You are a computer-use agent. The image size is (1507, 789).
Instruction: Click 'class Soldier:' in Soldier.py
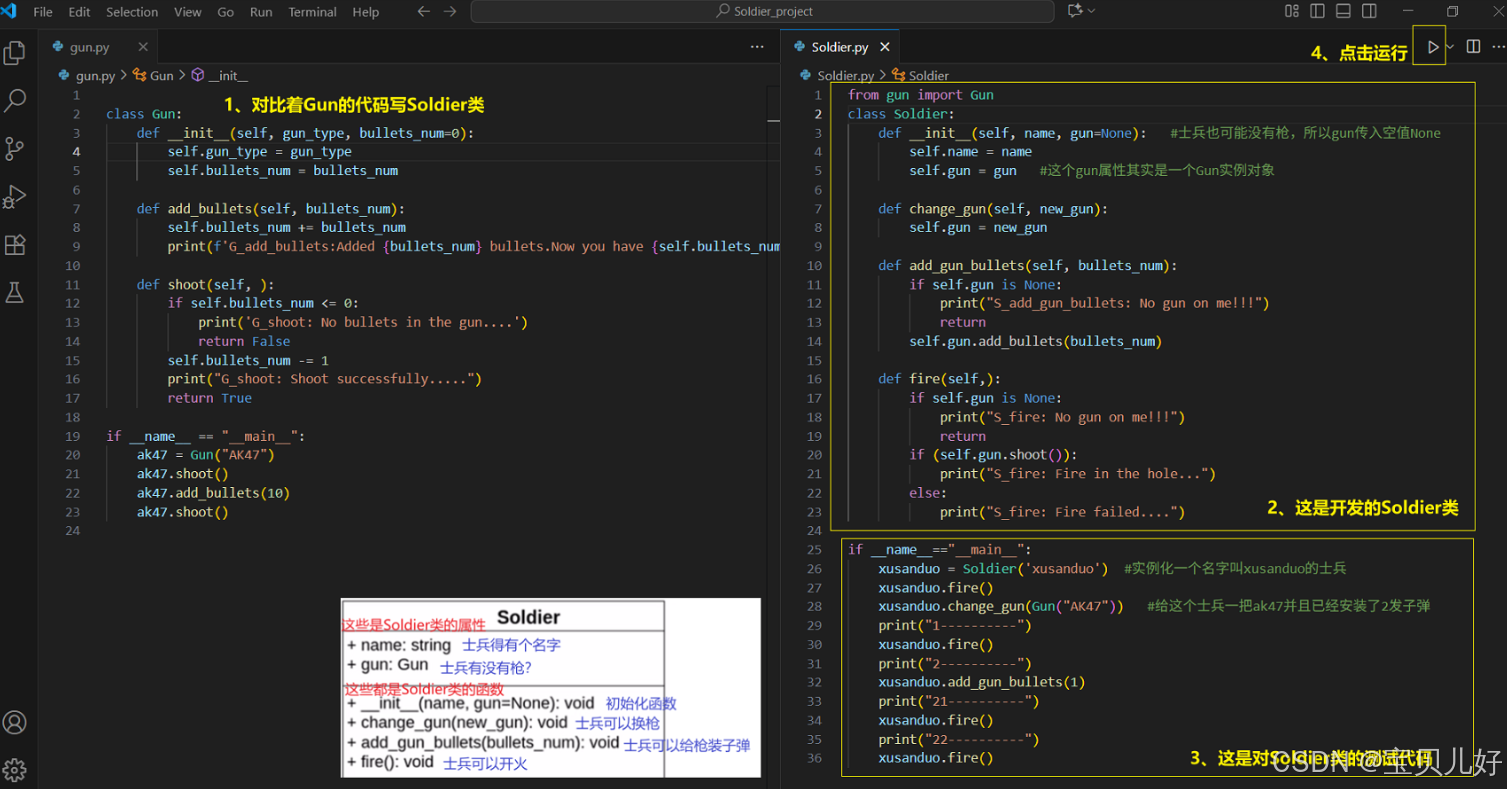[901, 114]
